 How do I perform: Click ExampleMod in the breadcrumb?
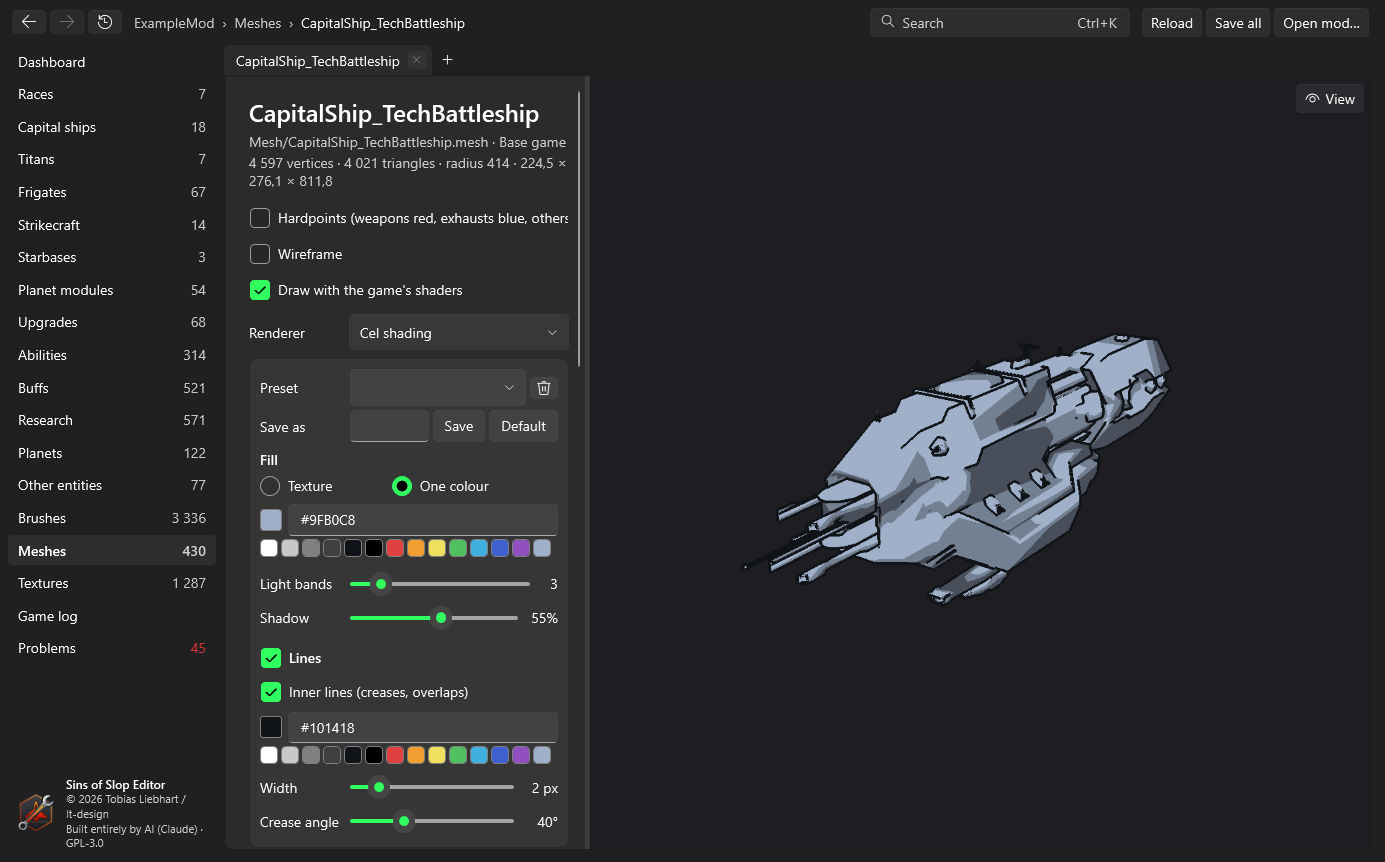(x=174, y=23)
